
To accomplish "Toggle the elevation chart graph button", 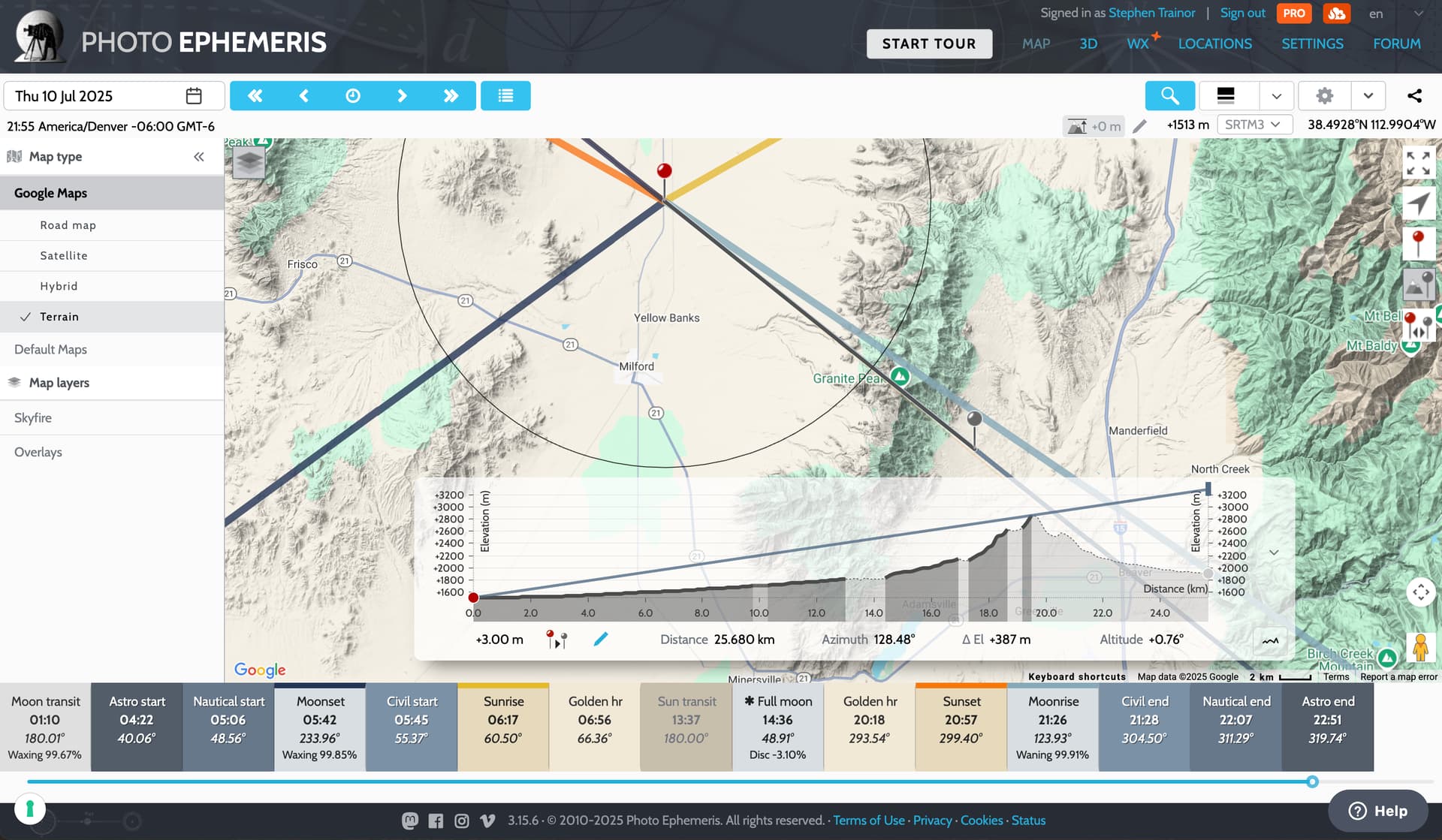I will point(1270,640).
